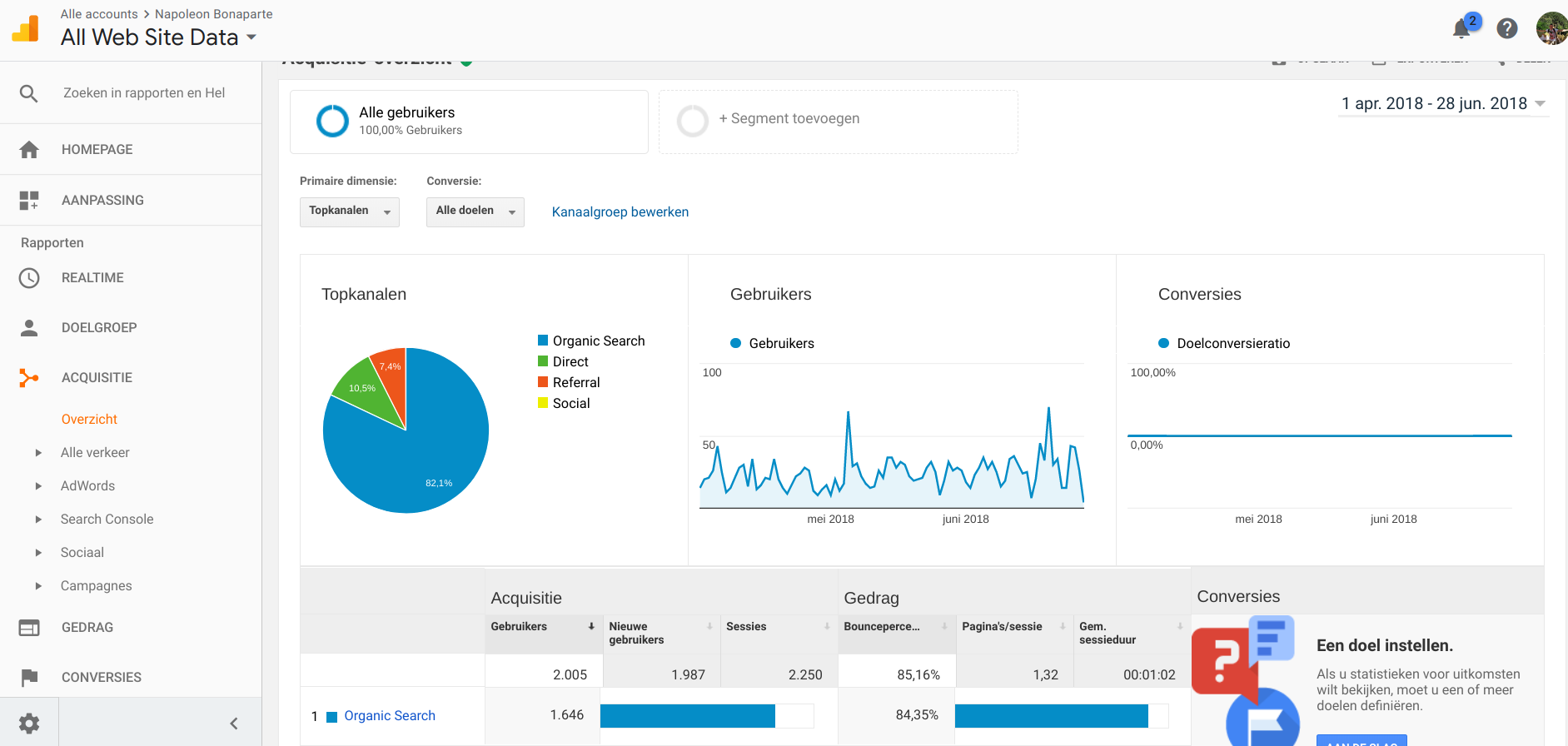Click the goal setup illustration
This screenshot has width=1568, height=746.
pyautogui.click(x=1245, y=681)
